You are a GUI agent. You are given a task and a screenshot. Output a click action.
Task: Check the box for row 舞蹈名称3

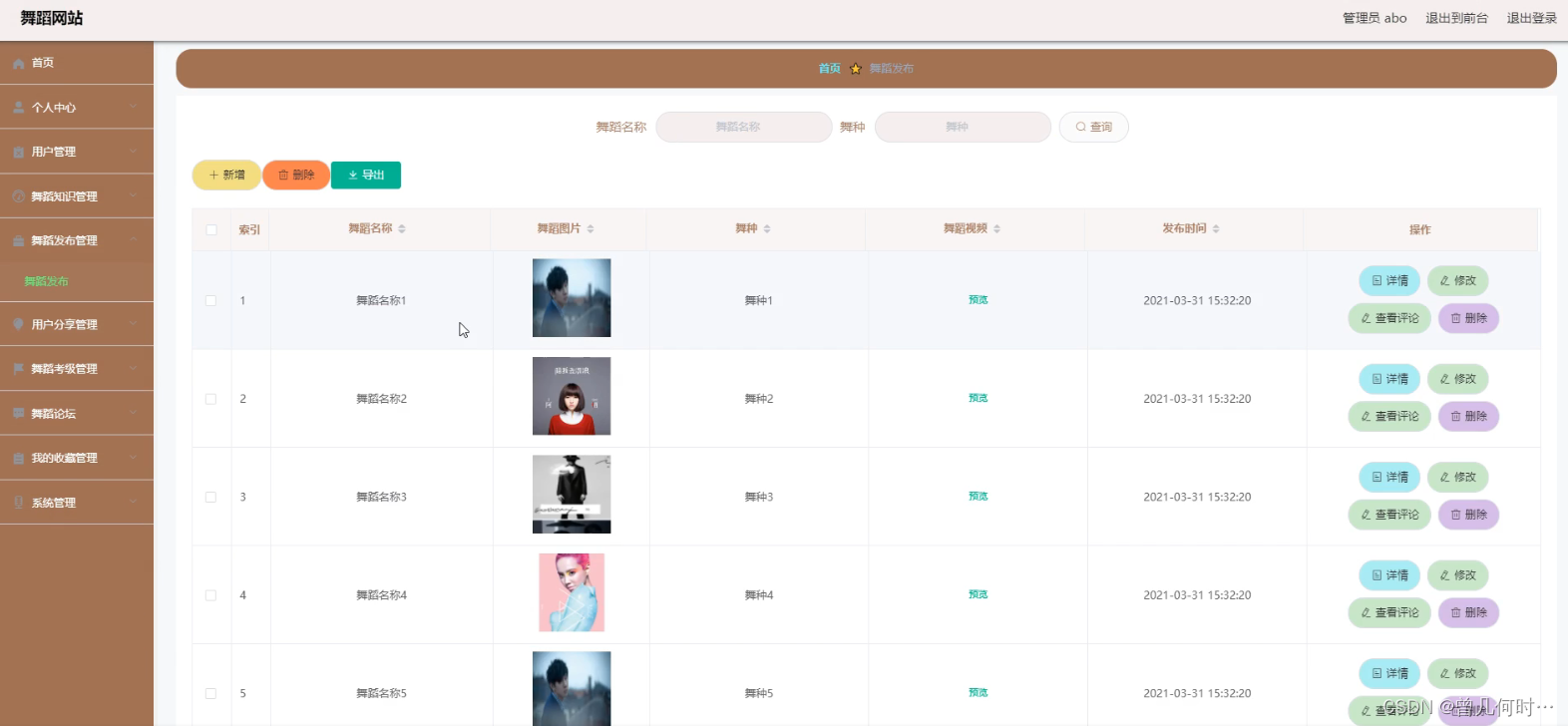211,497
